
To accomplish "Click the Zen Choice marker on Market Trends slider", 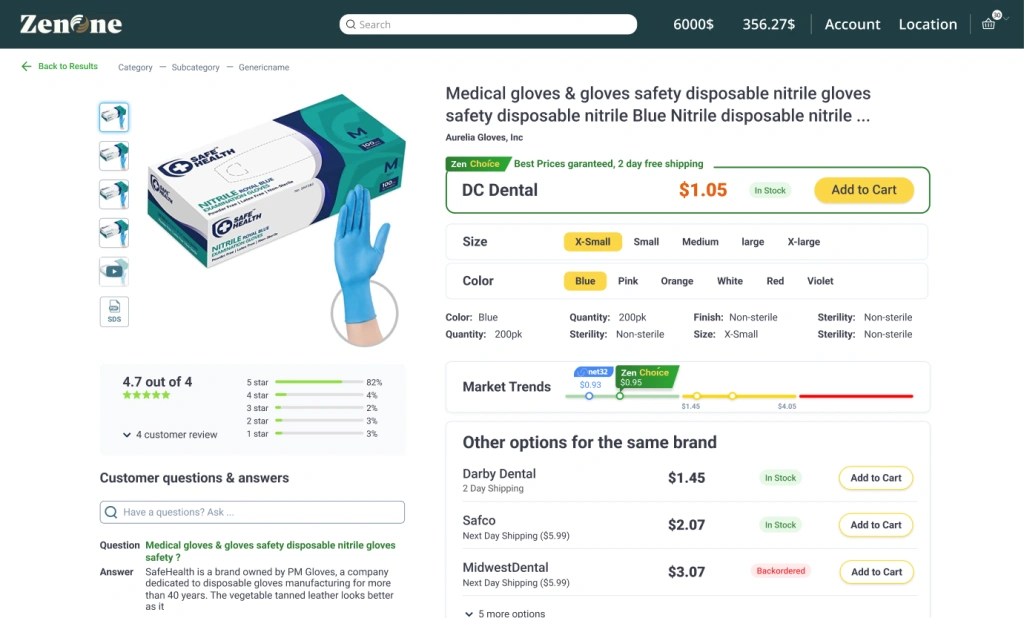I will 620,396.
